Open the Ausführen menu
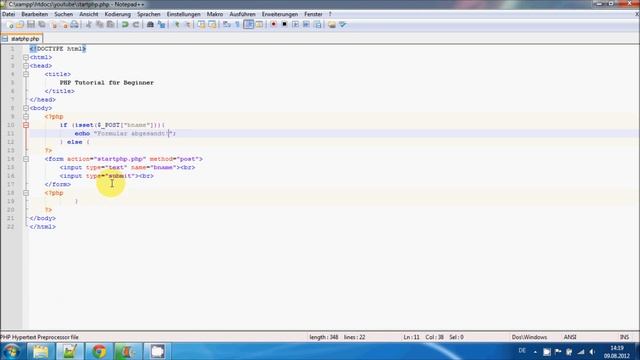Viewport: 640px width, 360px height. 242,14
